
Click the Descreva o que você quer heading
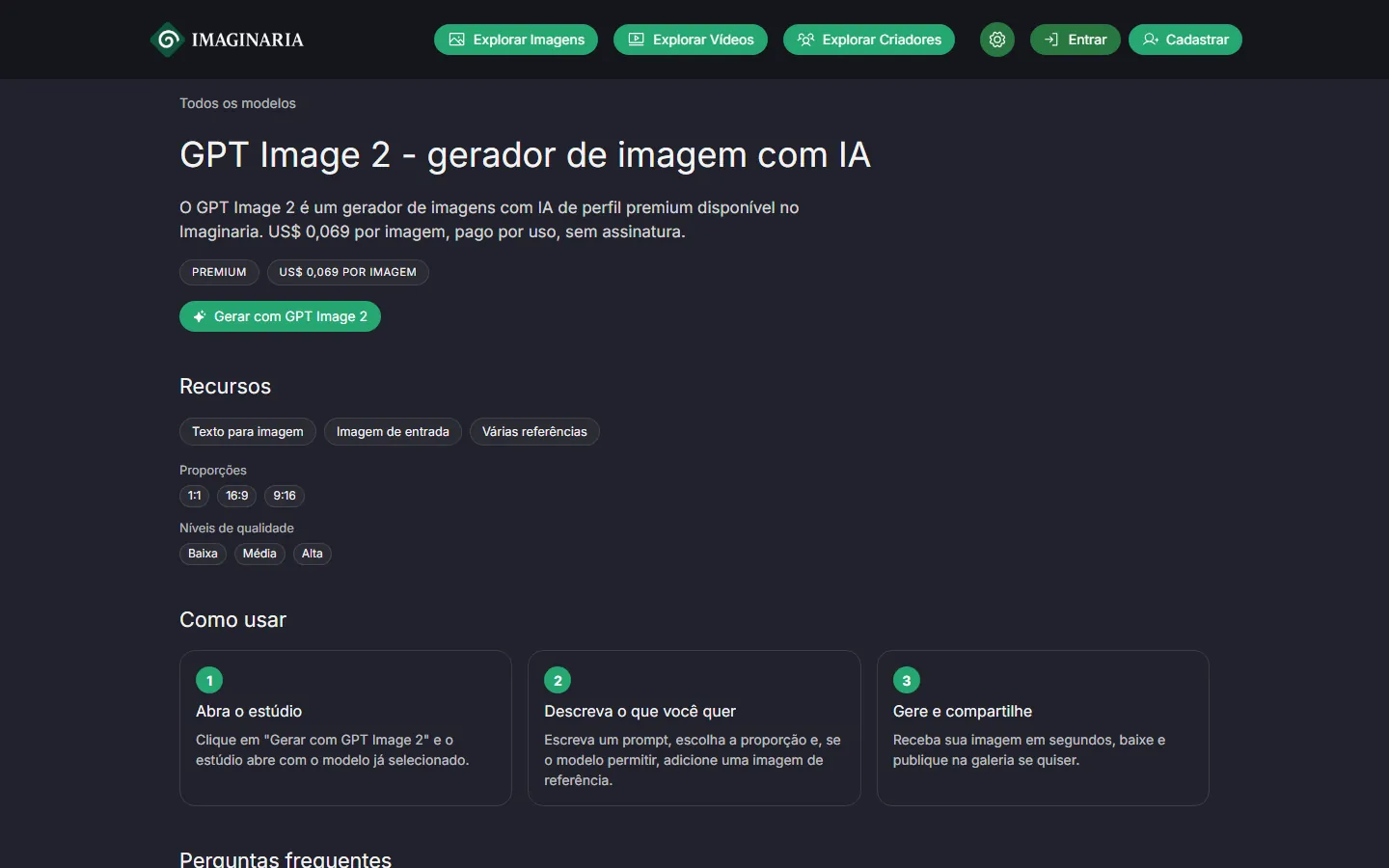tap(640, 711)
